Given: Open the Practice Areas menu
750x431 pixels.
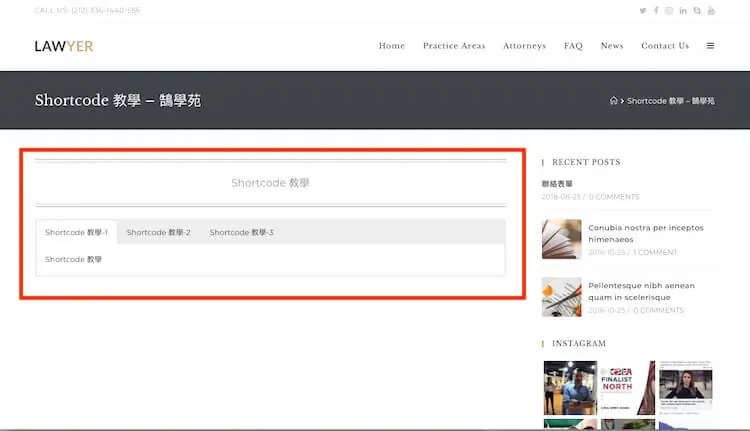Looking at the screenshot, I should [454, 45].
